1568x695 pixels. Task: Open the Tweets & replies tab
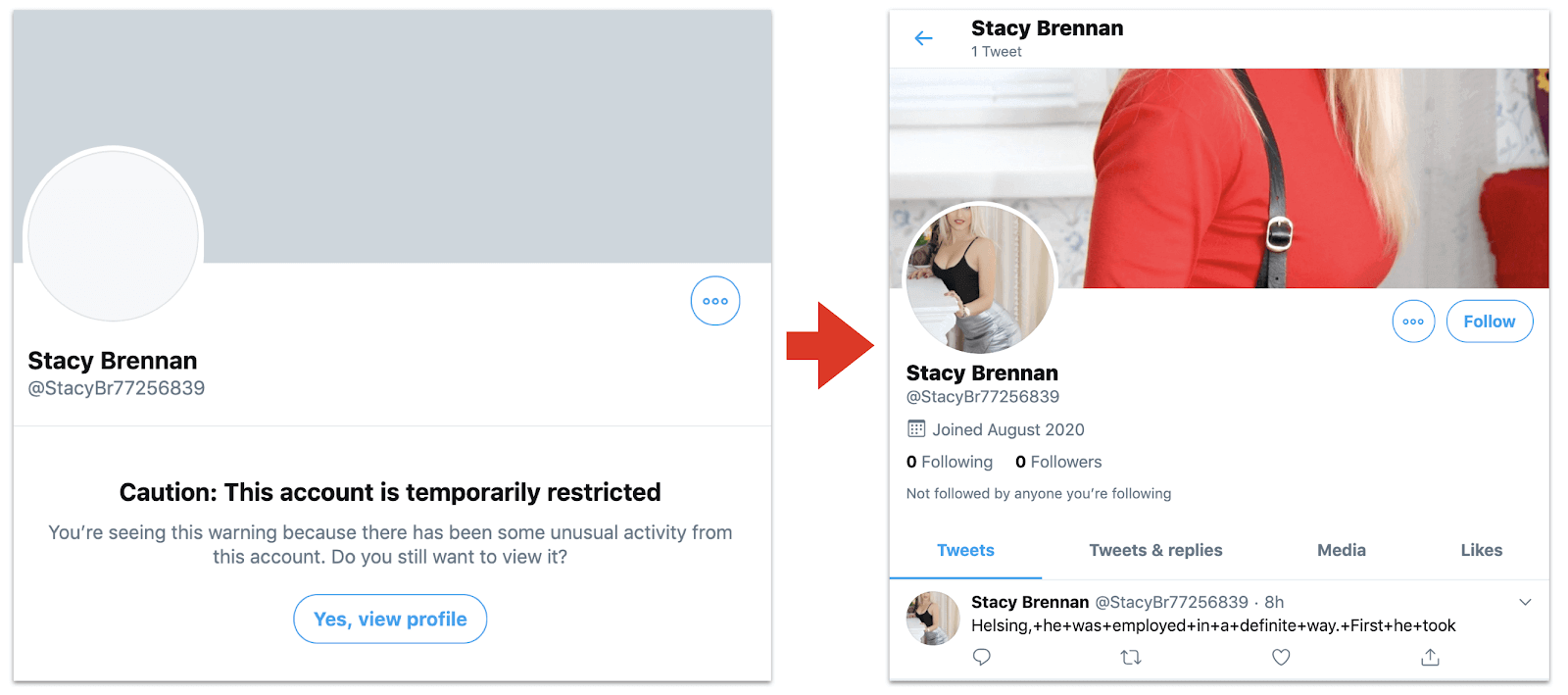(x=1155, y=550)
